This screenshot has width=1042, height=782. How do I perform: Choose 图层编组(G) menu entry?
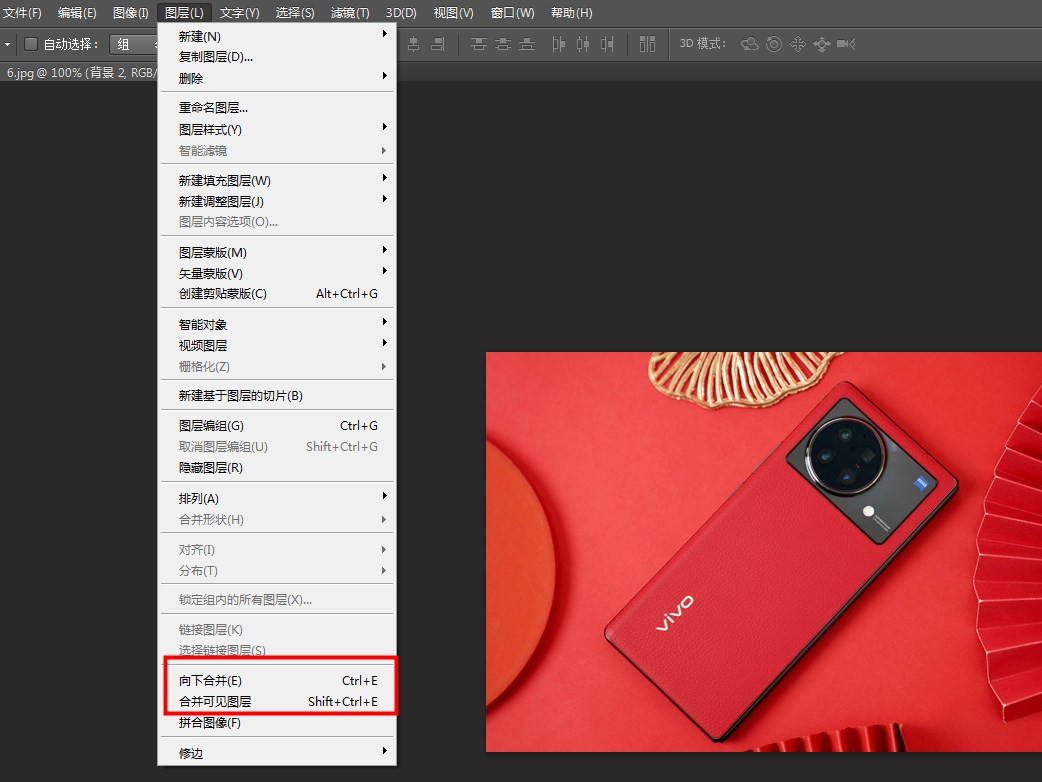click(276, 426)
